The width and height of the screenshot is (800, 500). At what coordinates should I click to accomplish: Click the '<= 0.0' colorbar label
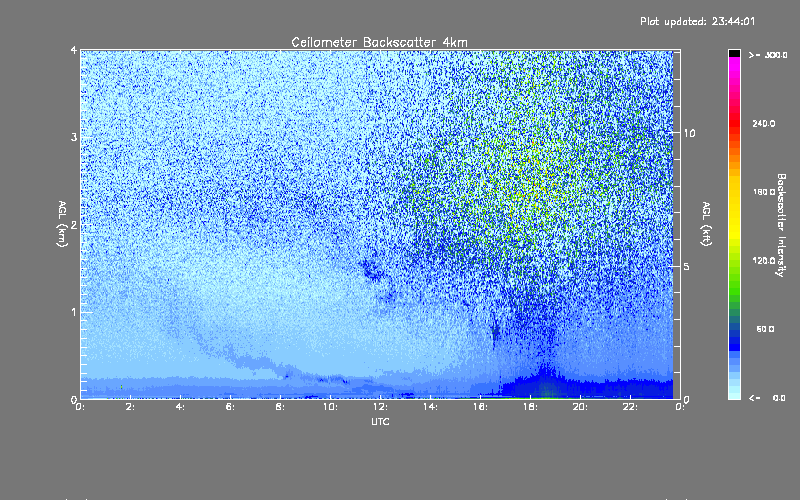tap(767, 398)
